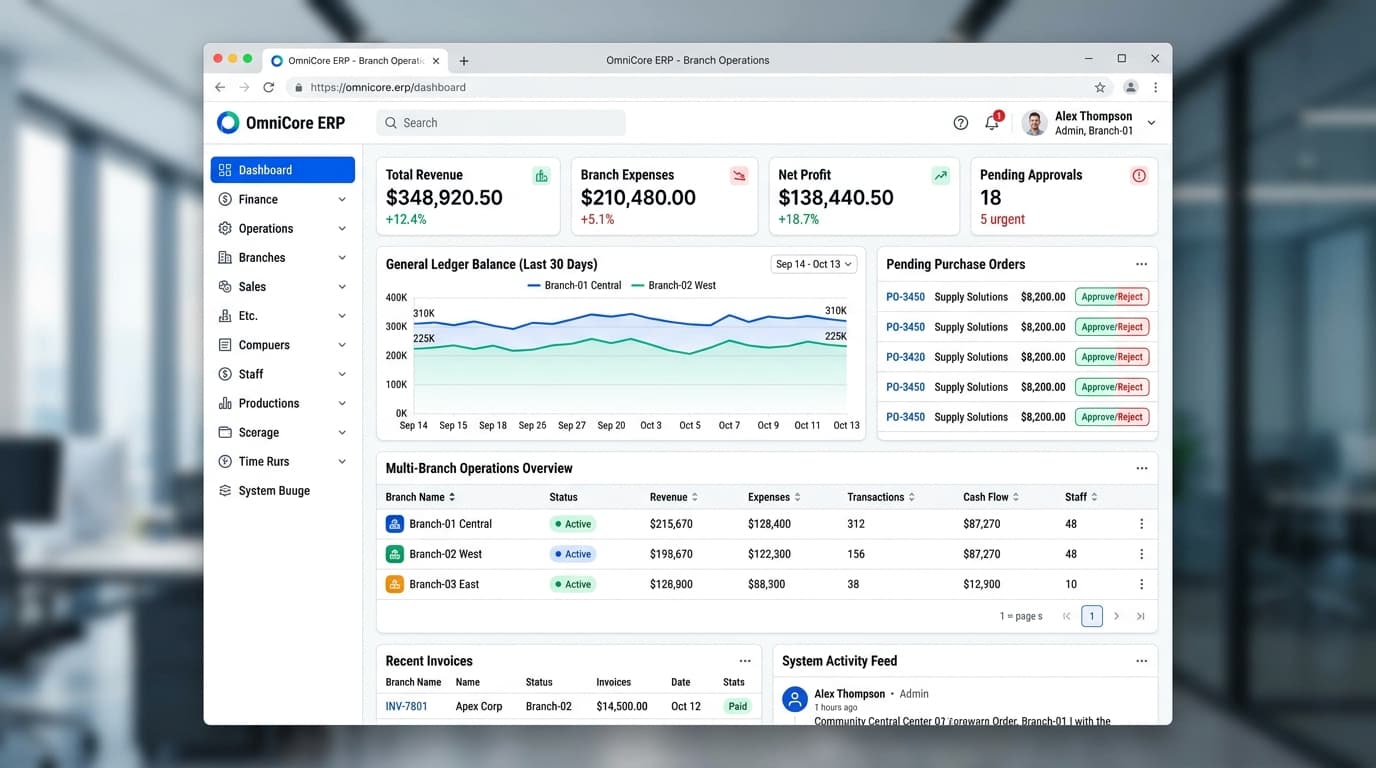Open row actions for Branch-03 East
Image resolution: width=1376 pixels, height=768 pixels.
click(x=1141, y=584)
